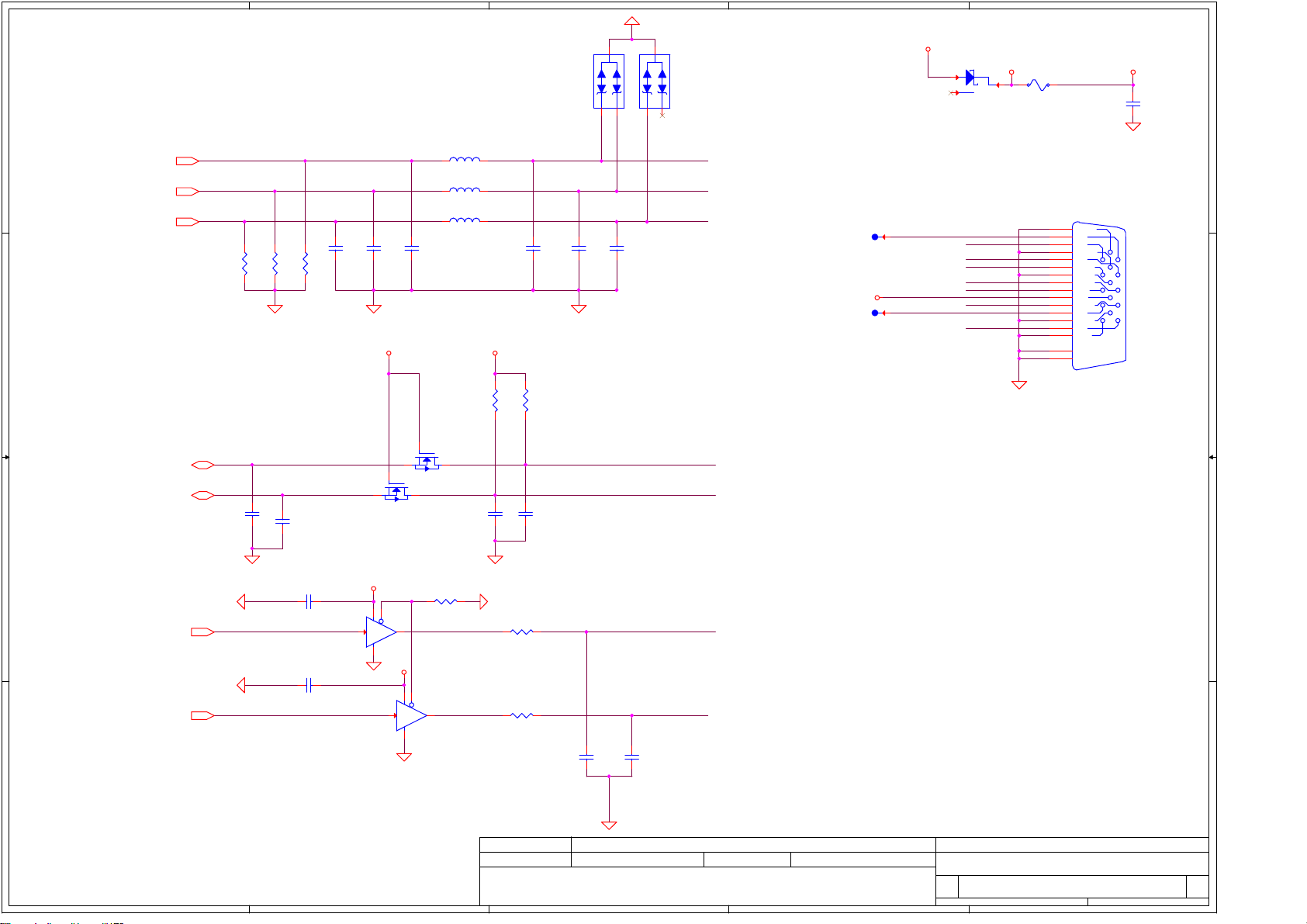
Task: Click the top inductor on first signal line
Action: pos(464,160)
